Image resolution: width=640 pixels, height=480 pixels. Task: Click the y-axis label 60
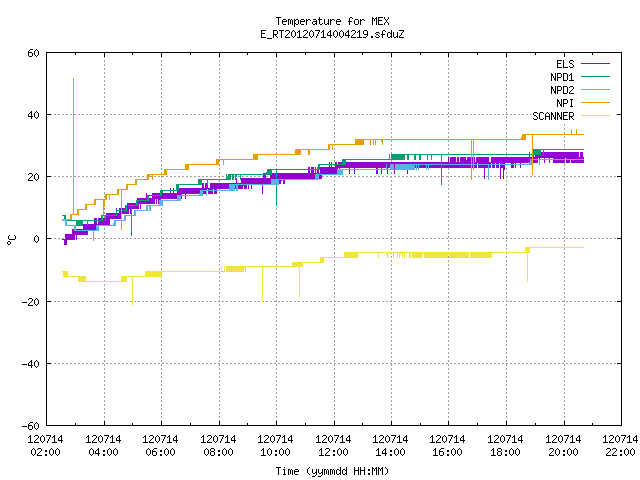[33, 53]
